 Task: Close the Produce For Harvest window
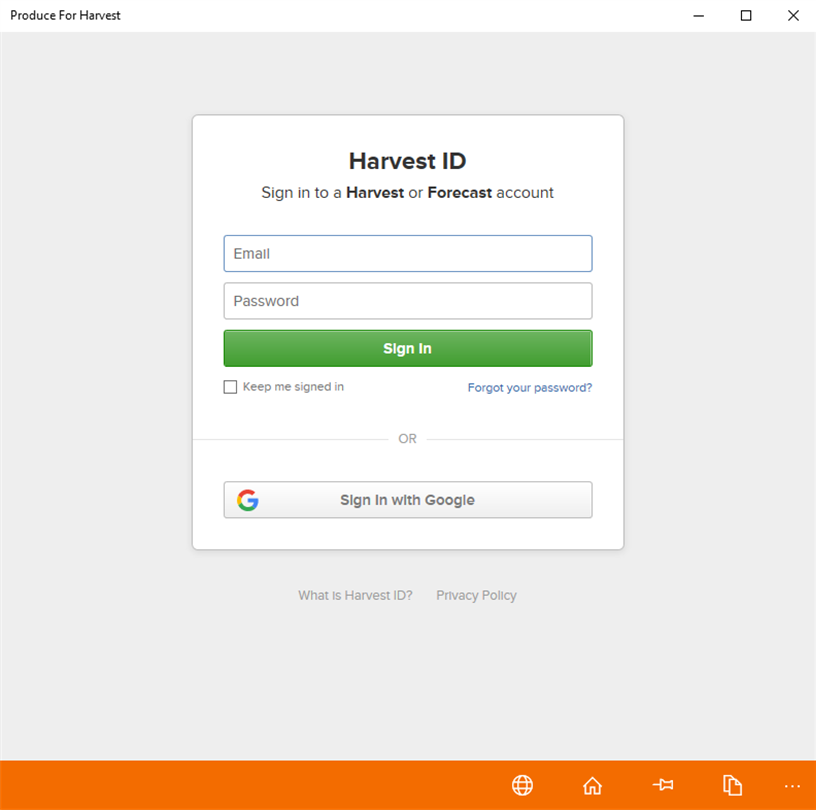pos(793,16)
